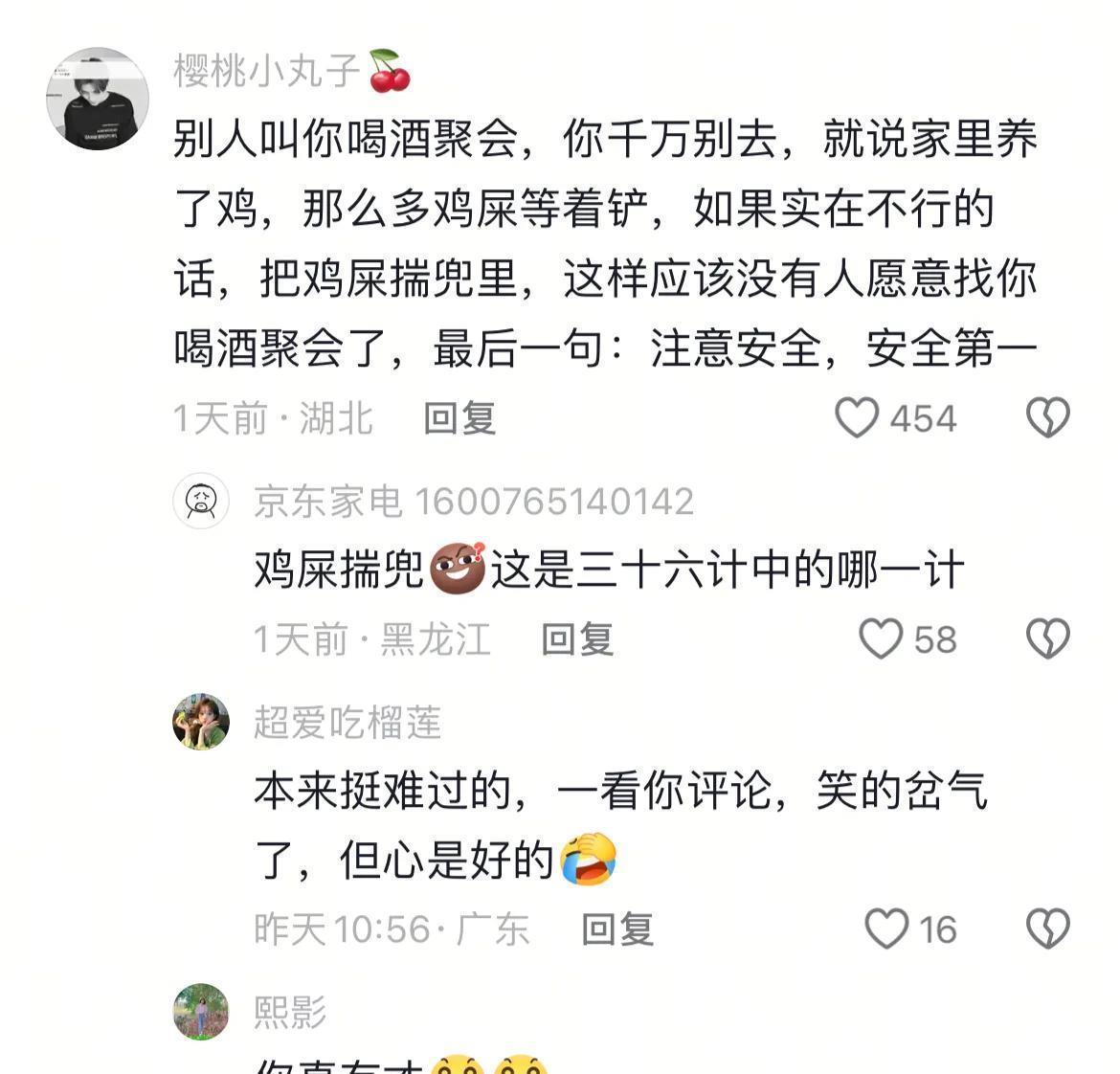Open username 超爱吃榴莲
1120x1074 pixels.
pyautogui.click(x=347, y=722)
